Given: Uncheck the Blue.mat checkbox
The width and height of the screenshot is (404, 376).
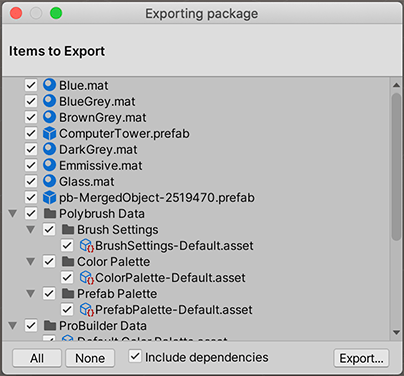Looking at the screenshot, I should (x=31, y=85).
